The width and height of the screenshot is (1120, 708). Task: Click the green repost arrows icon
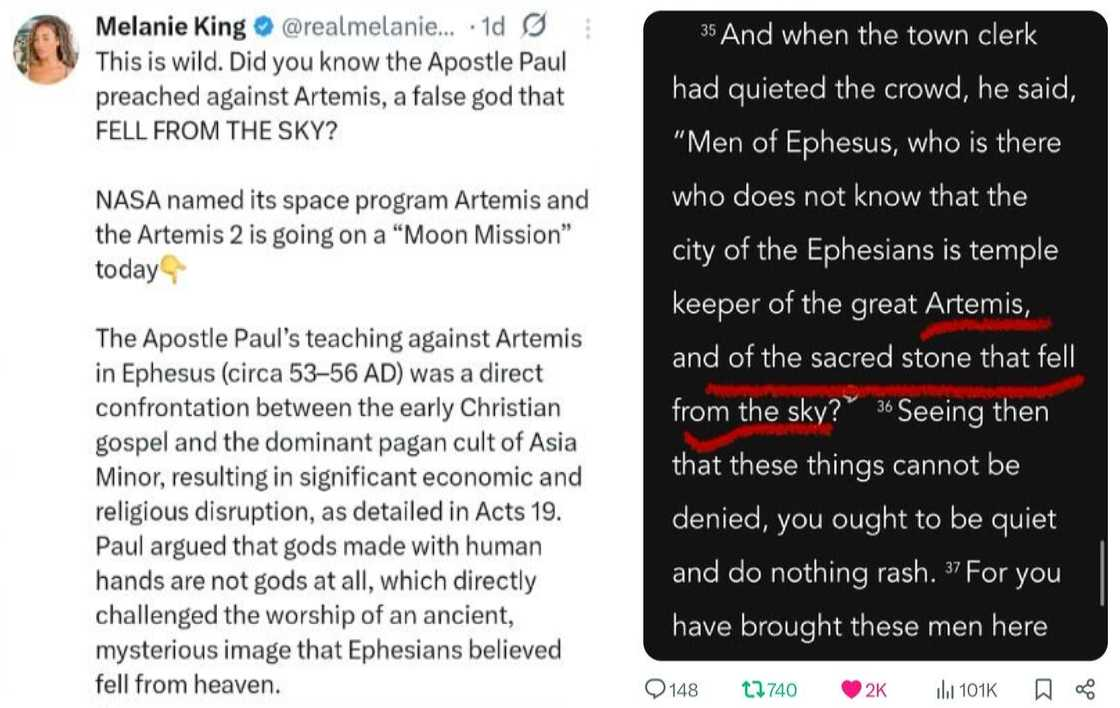click(x=751, y=689)
